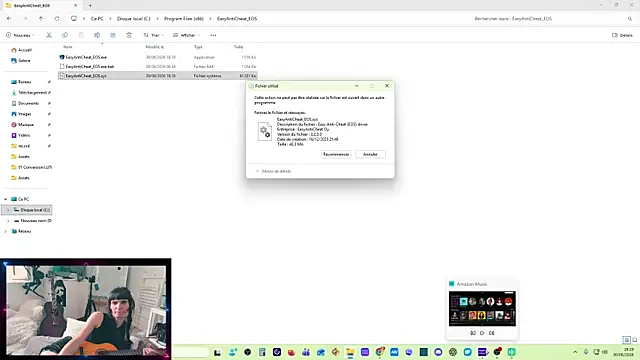Close the EasyAntiCheat_EOS tab with its X
Image resolution: width=640 pixels, height=360 pixels.
pos(75,5)
